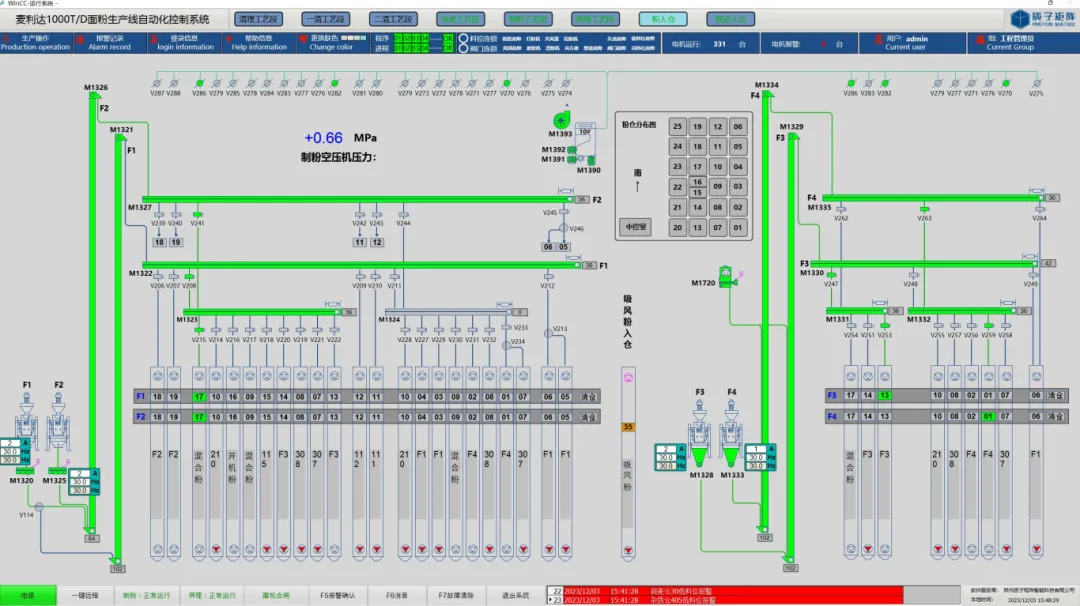Click the F6消音 mute button
The image size is (1080, 606).
pos(397,595)
